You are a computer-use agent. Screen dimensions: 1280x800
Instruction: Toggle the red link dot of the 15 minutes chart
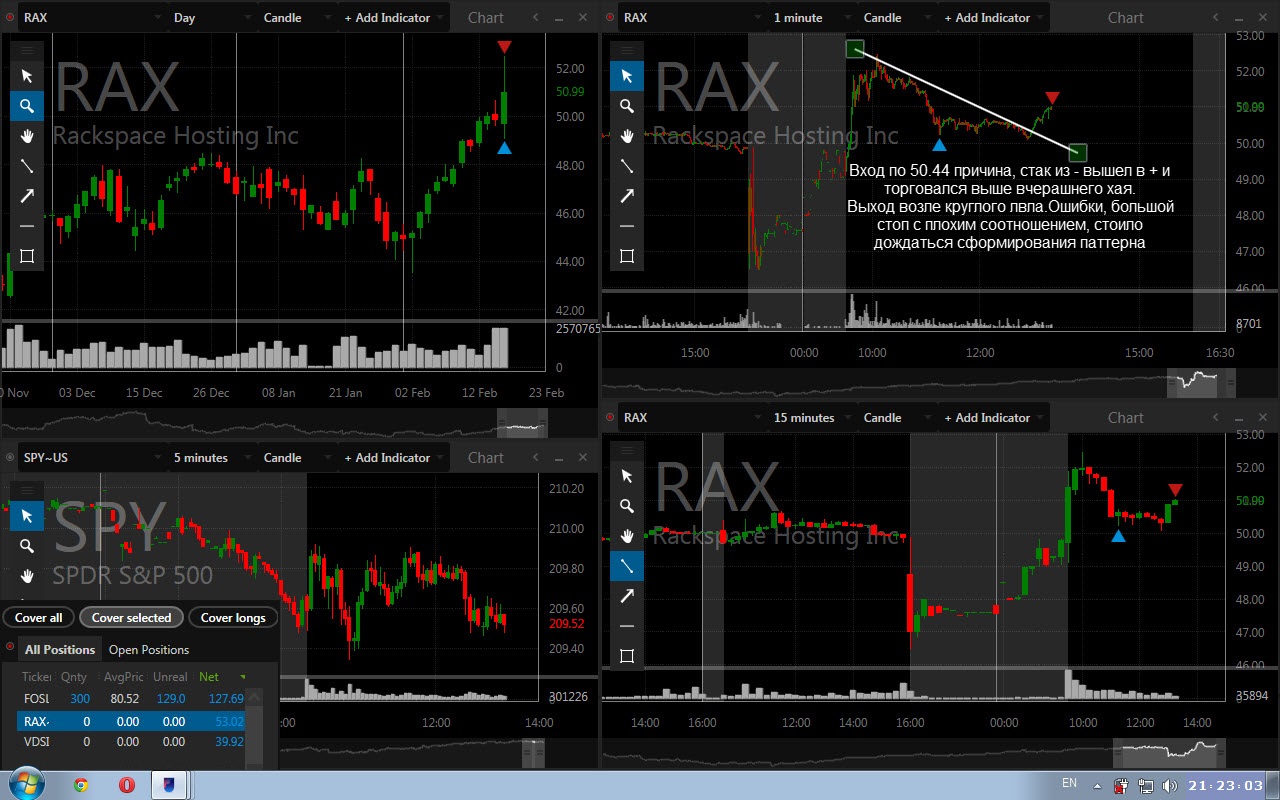point(609,417)
